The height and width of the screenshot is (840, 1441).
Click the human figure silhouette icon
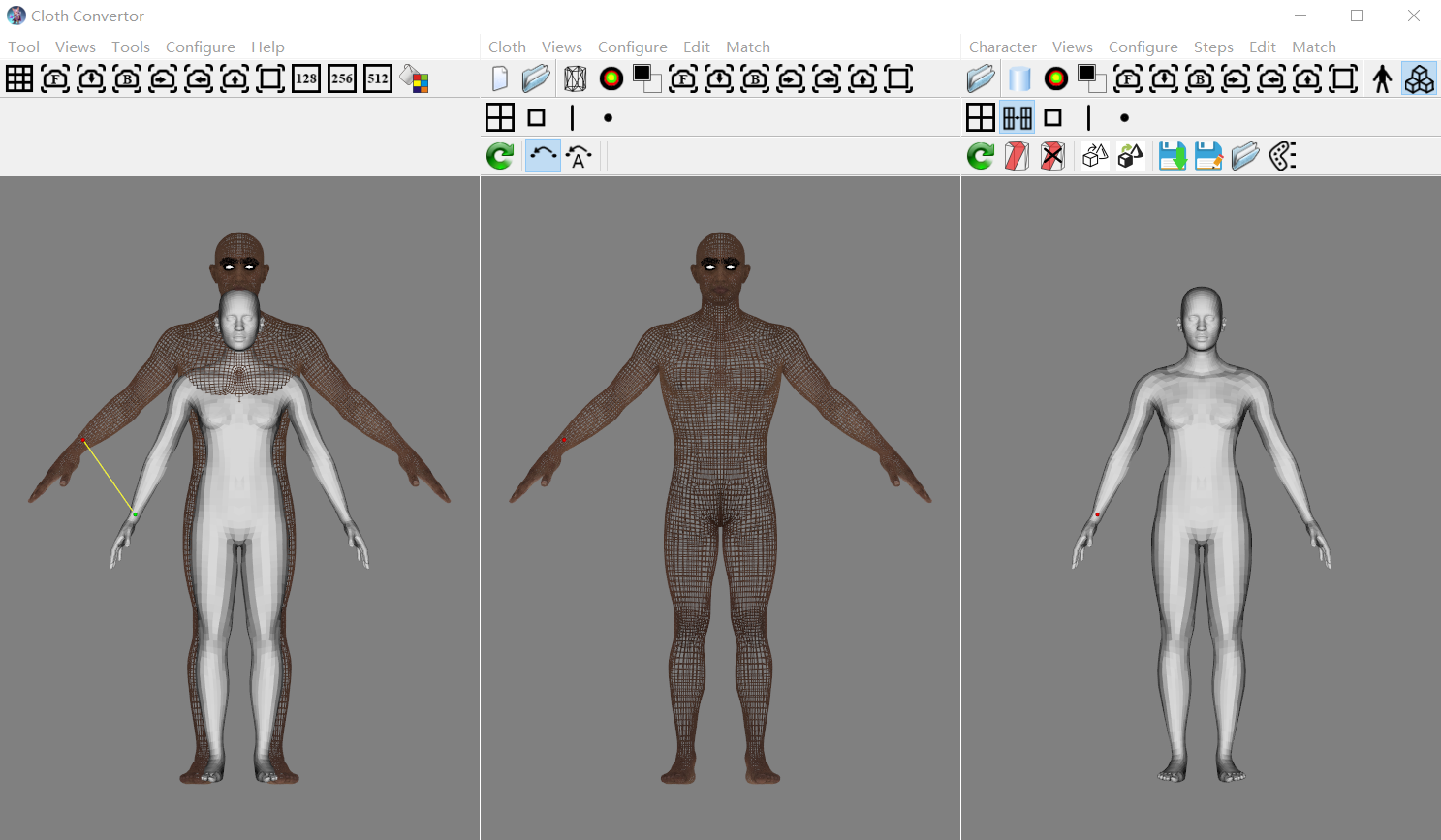(1383, 79)
